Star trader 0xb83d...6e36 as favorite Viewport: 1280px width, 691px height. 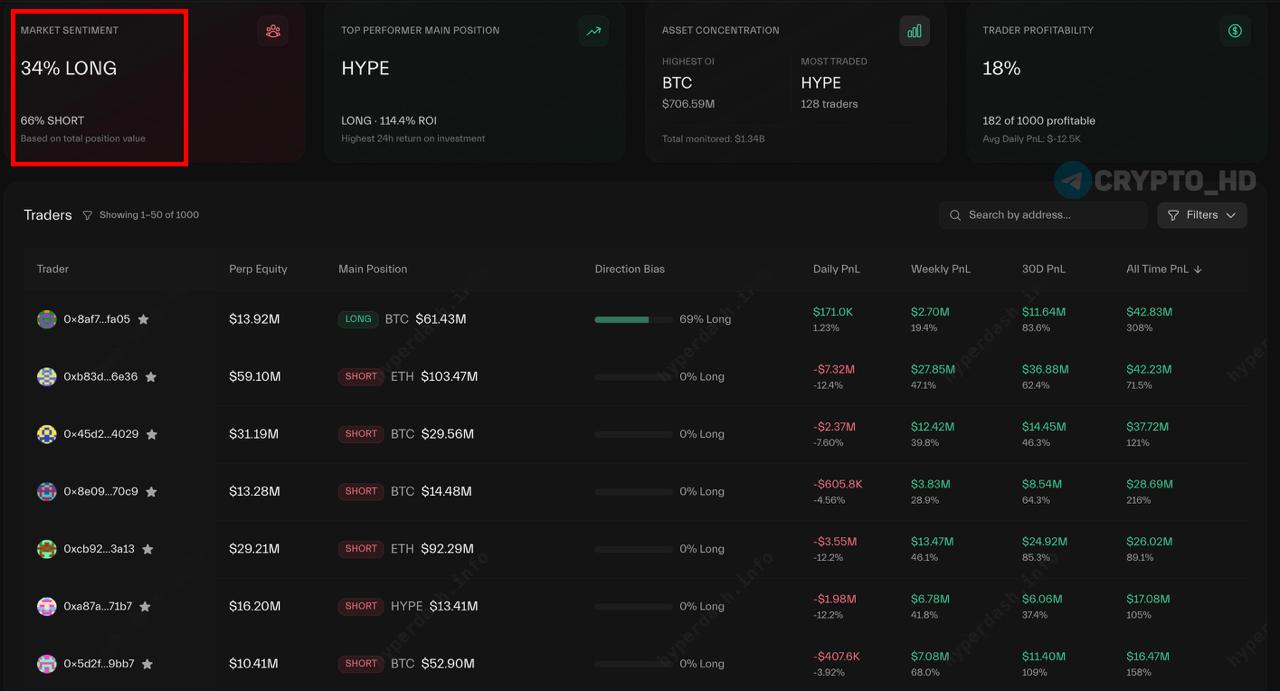pos(151,377)
